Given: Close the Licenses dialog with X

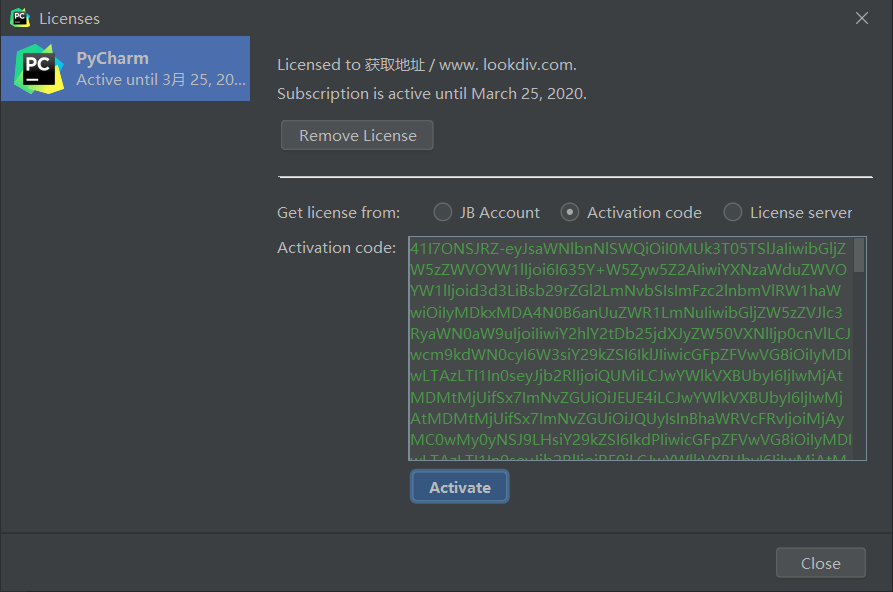Looking at the screenshot, I should (862, 18).
